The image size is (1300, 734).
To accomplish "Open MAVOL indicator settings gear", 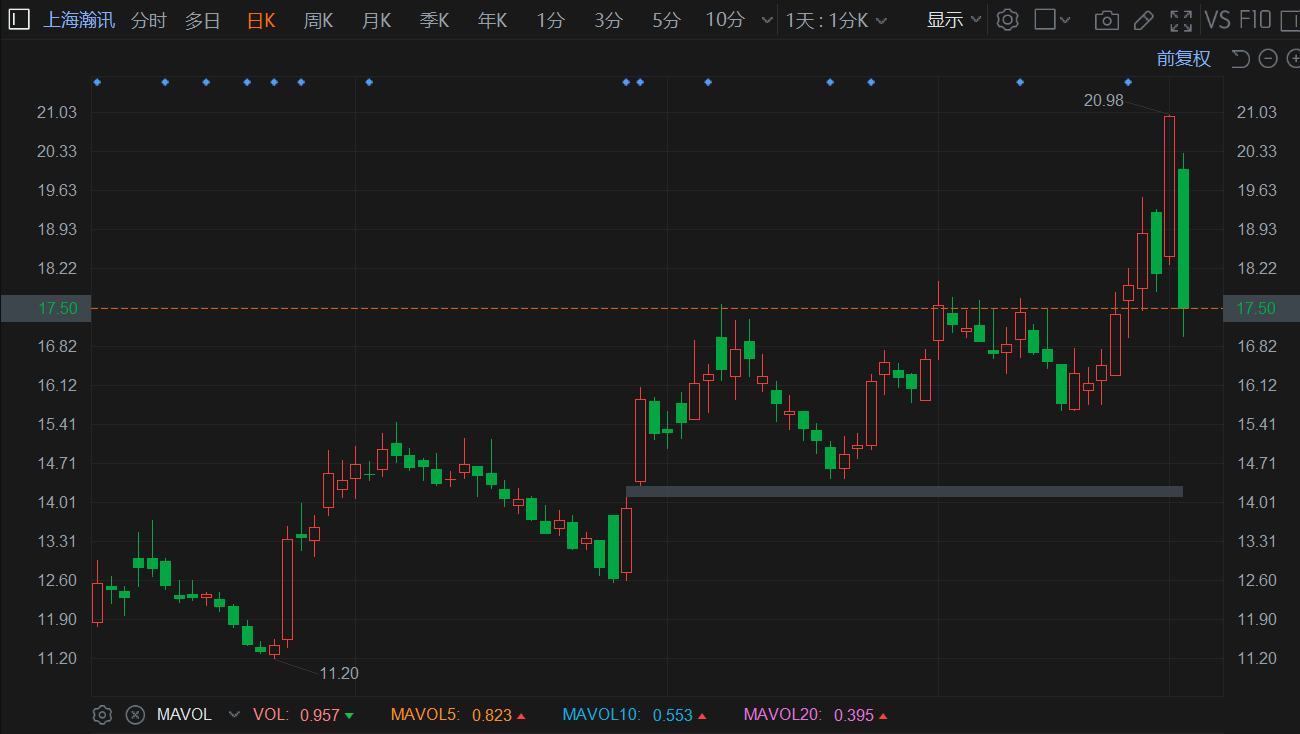I will point(102,715).
